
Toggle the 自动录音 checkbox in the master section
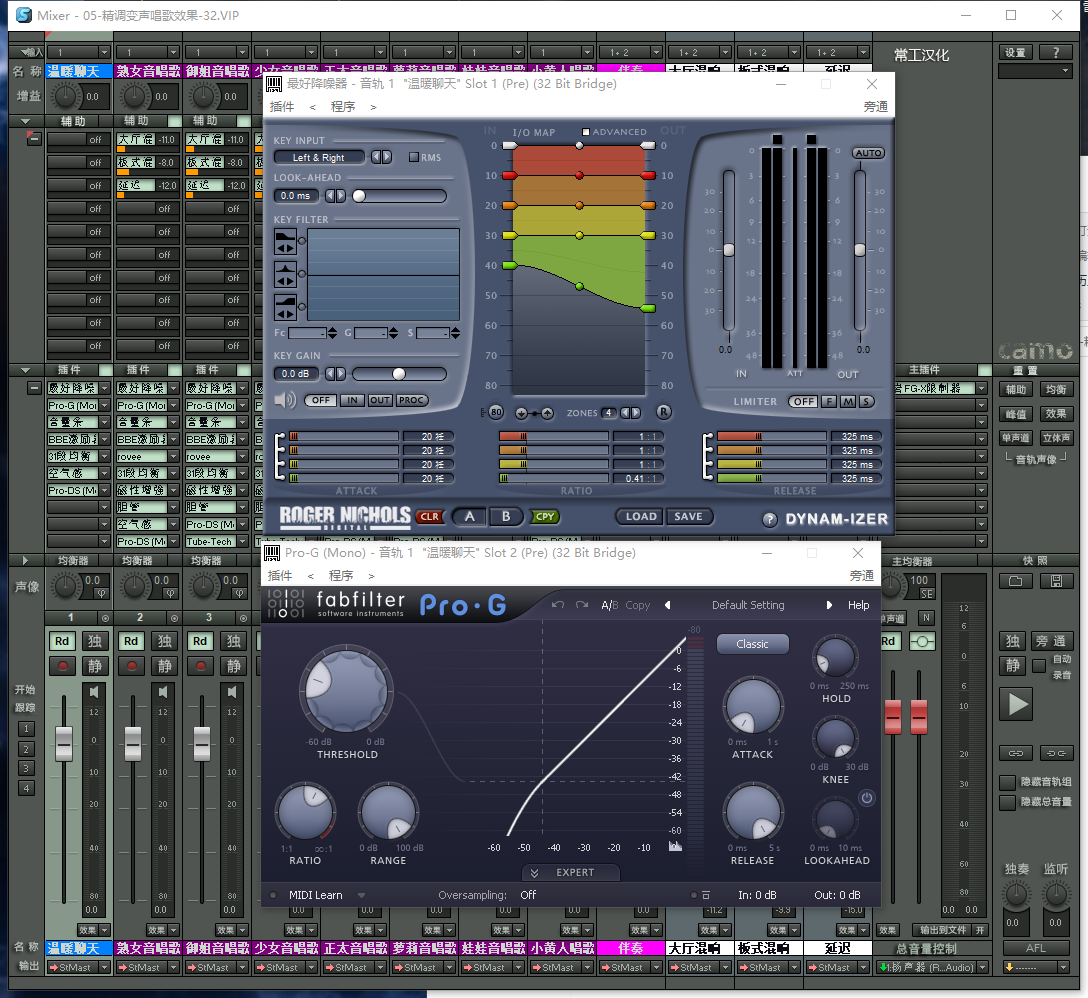1039,666
